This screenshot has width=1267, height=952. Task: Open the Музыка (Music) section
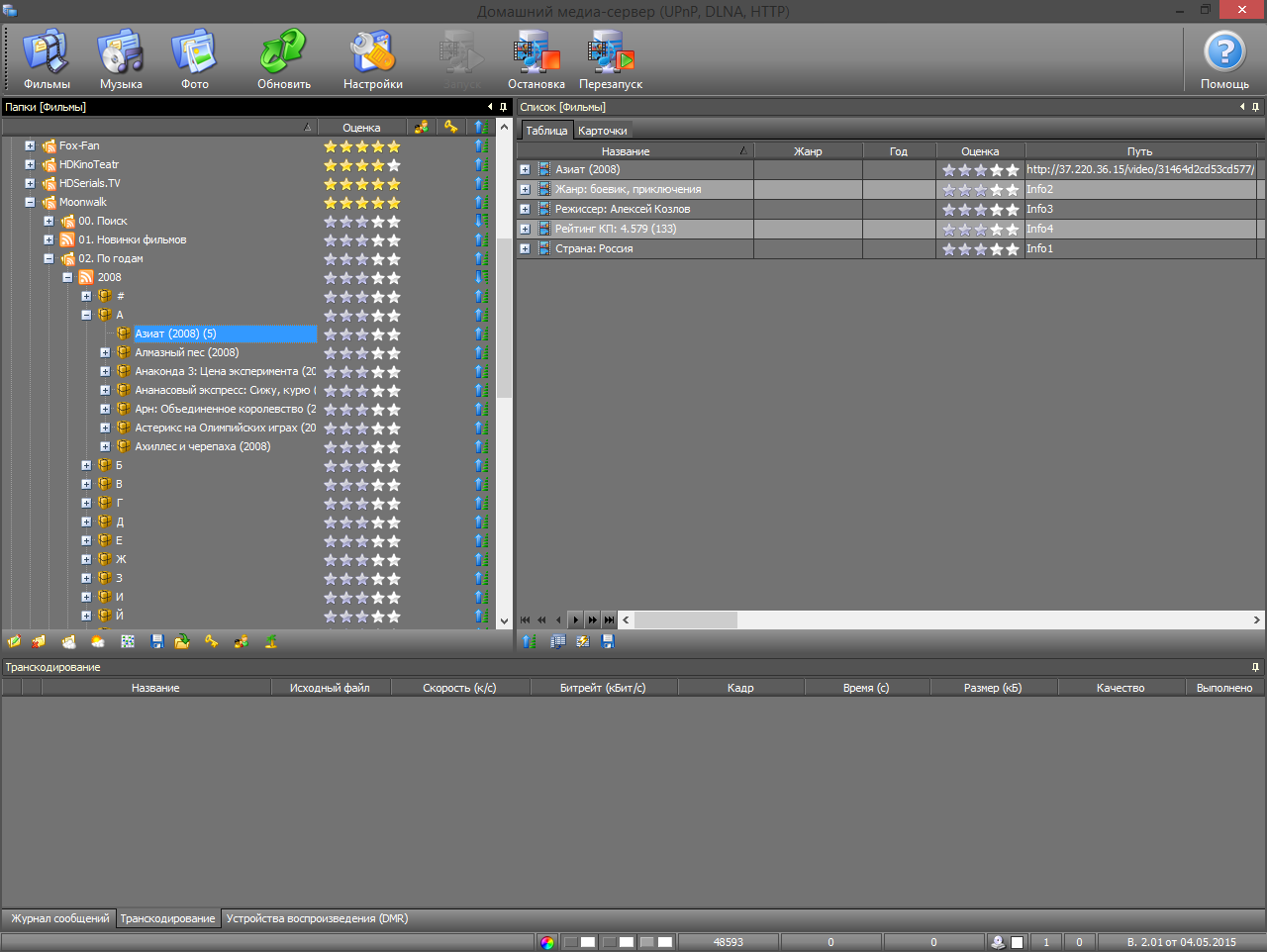pos(121,59)
